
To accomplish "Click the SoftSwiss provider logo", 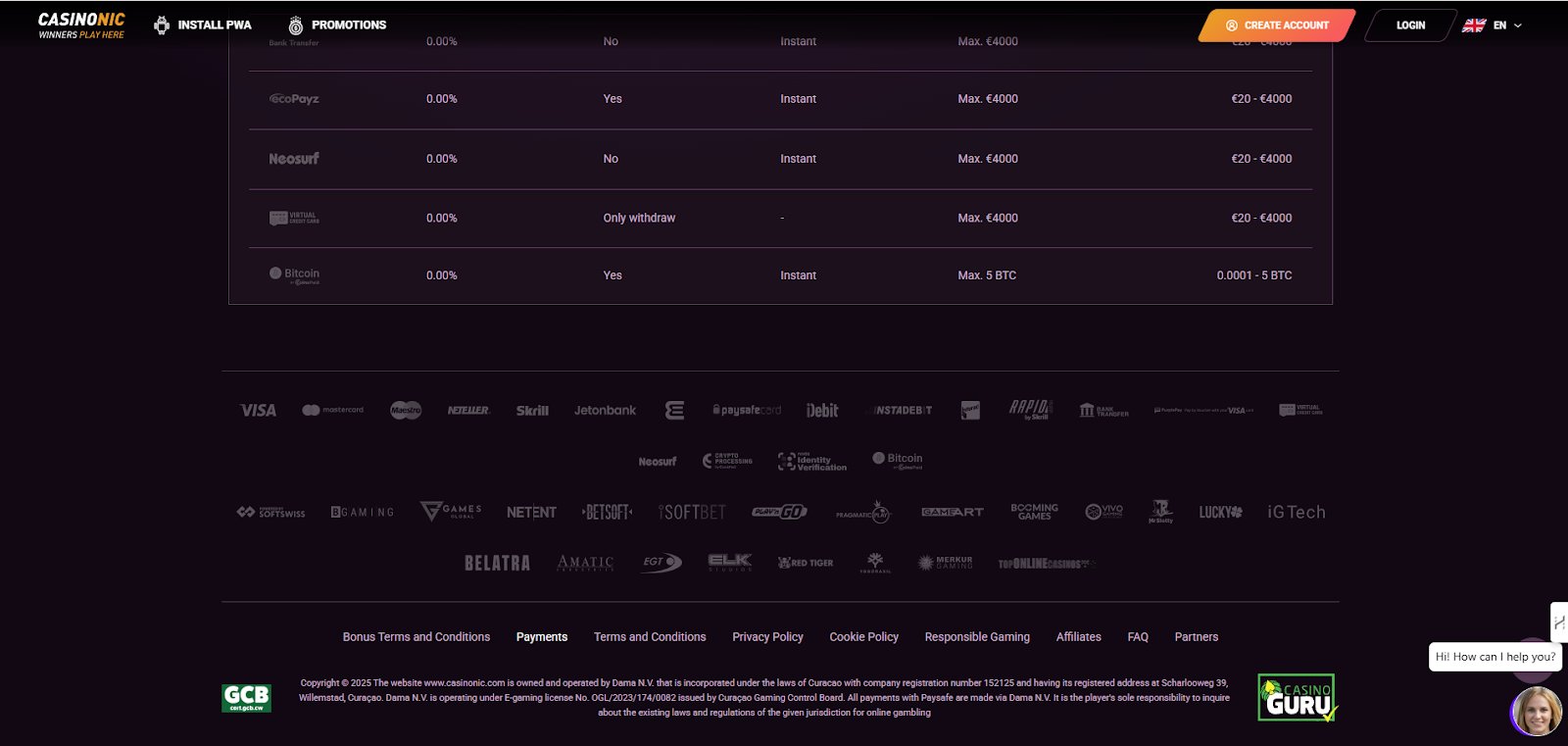I will 270,513.
